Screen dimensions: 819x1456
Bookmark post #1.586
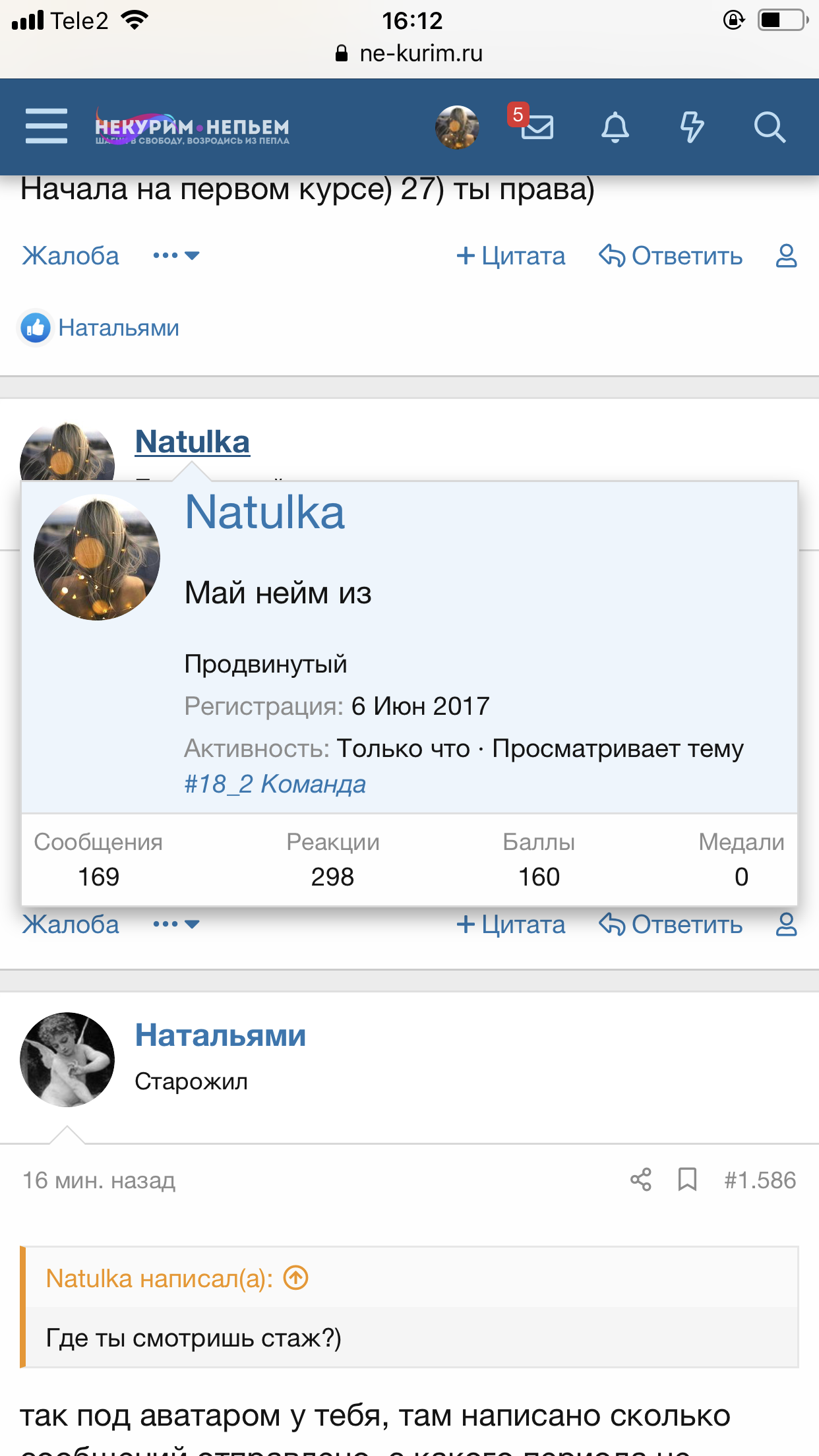tap(687, 1180)
